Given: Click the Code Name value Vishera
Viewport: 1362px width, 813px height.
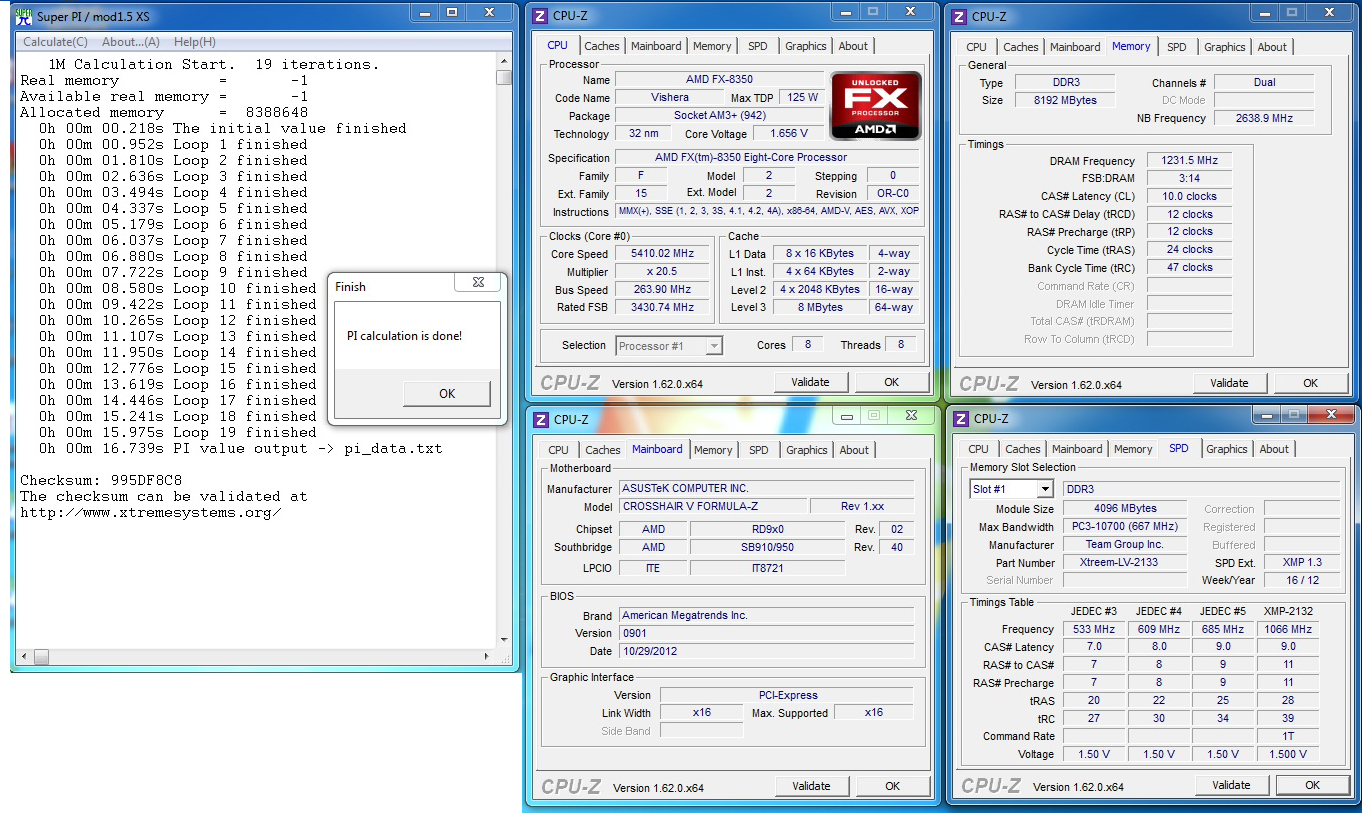Looking at the screenshot, I should (669, 98).
